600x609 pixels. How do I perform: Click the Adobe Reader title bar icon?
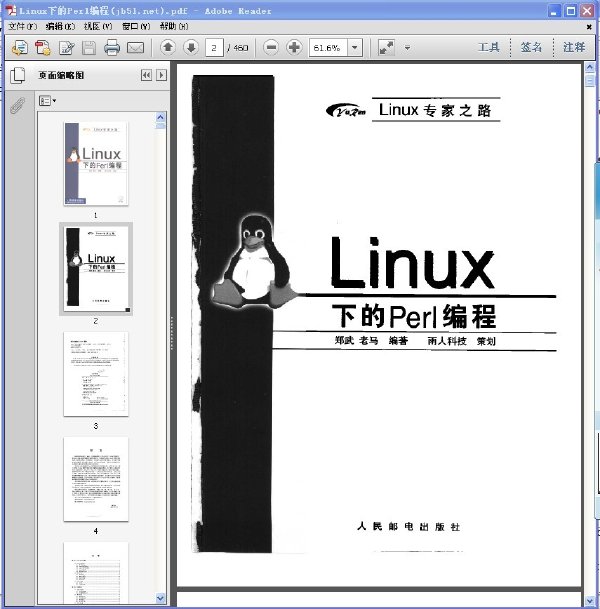coord(11,10)
